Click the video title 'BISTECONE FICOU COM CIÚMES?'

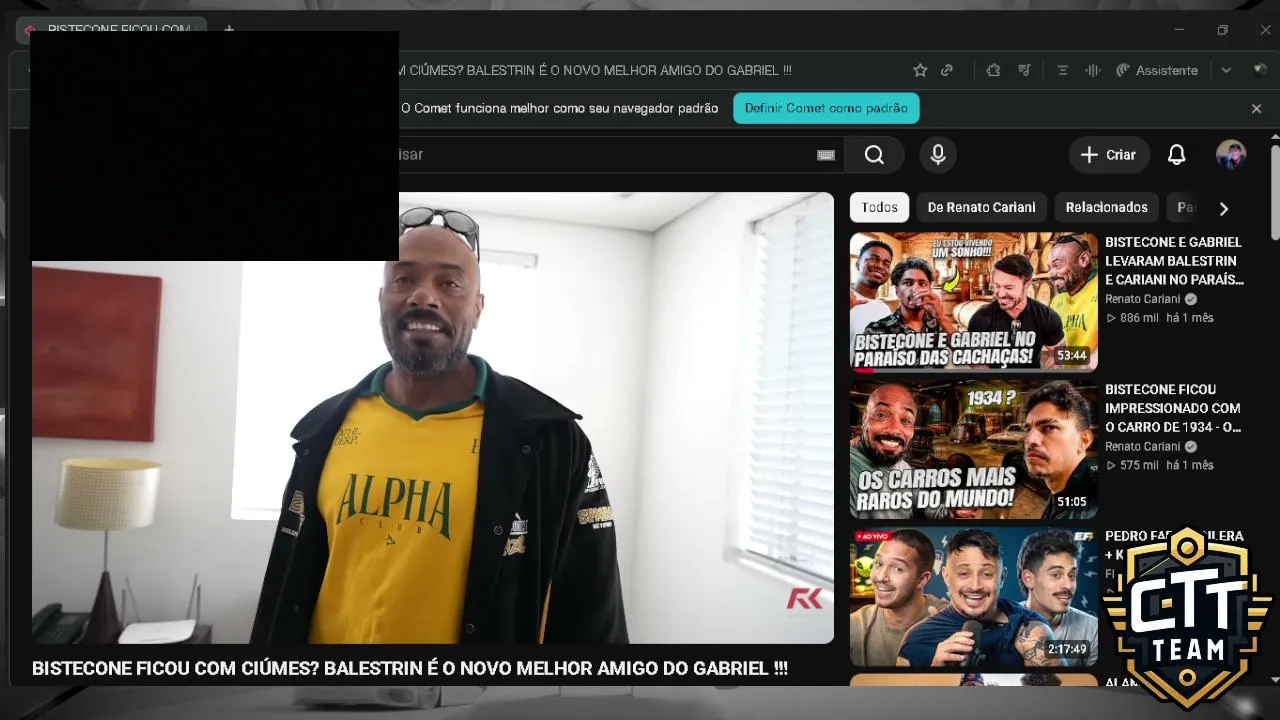pyautogui.click(x=410, y=668)
